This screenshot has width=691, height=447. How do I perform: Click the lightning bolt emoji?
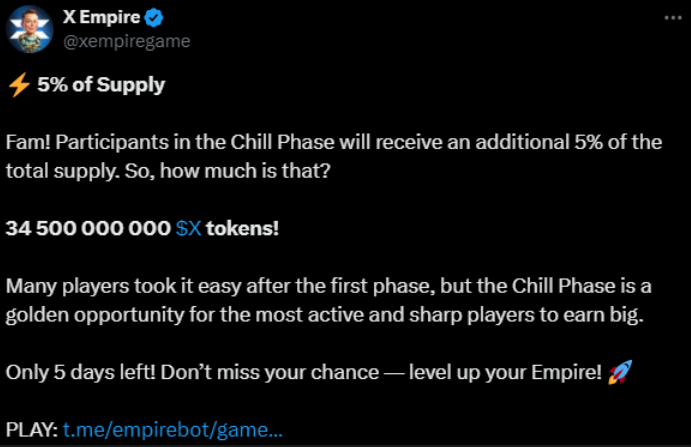[x=19, y=84]
